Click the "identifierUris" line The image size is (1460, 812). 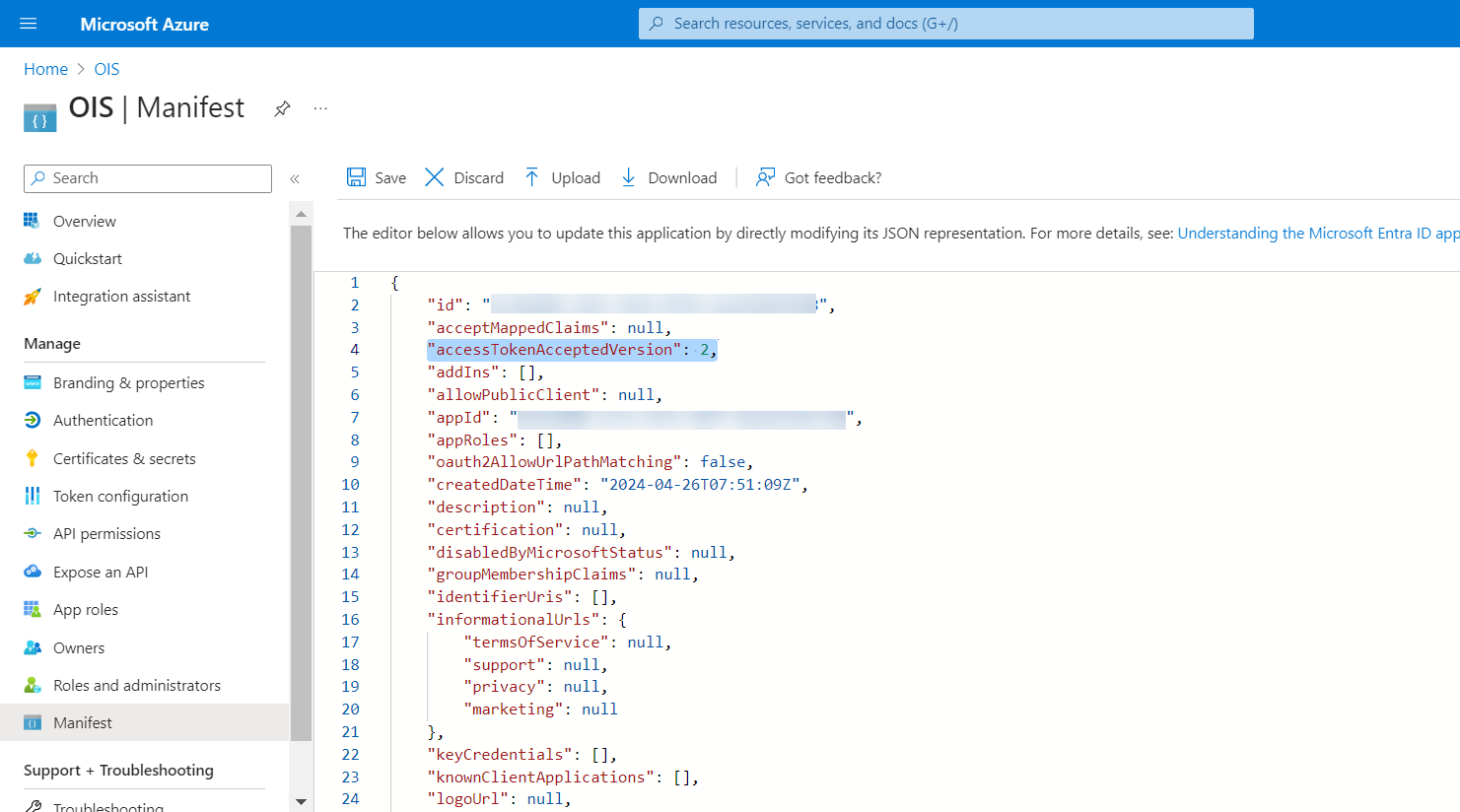(522, 597)
